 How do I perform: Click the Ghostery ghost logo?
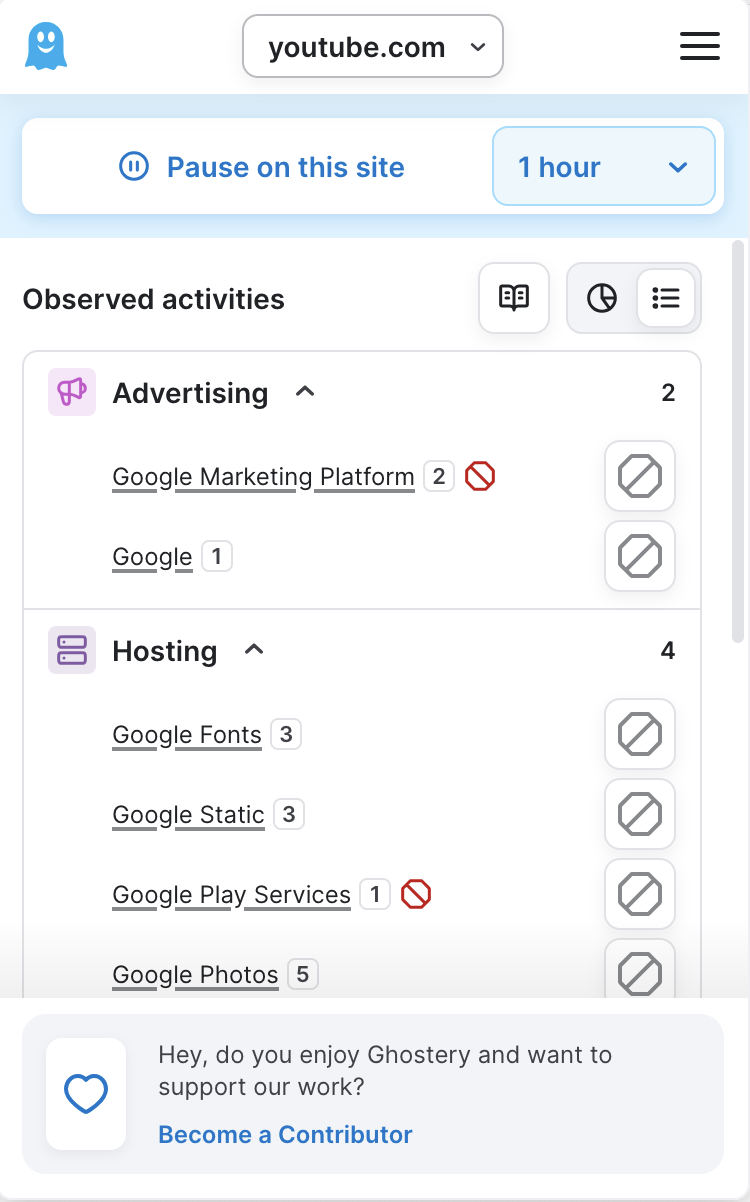pos(45,45)
